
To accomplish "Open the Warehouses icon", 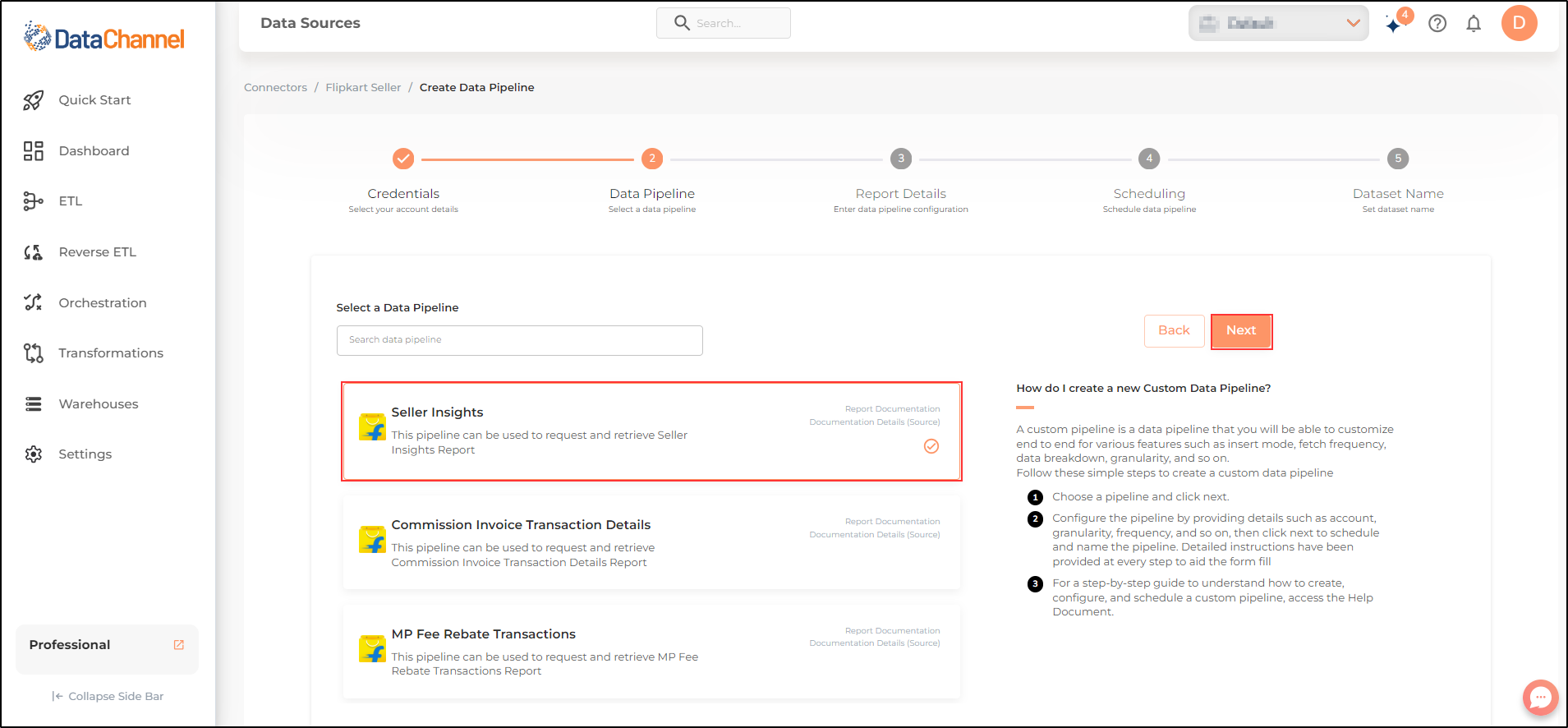I will (34, 404).
